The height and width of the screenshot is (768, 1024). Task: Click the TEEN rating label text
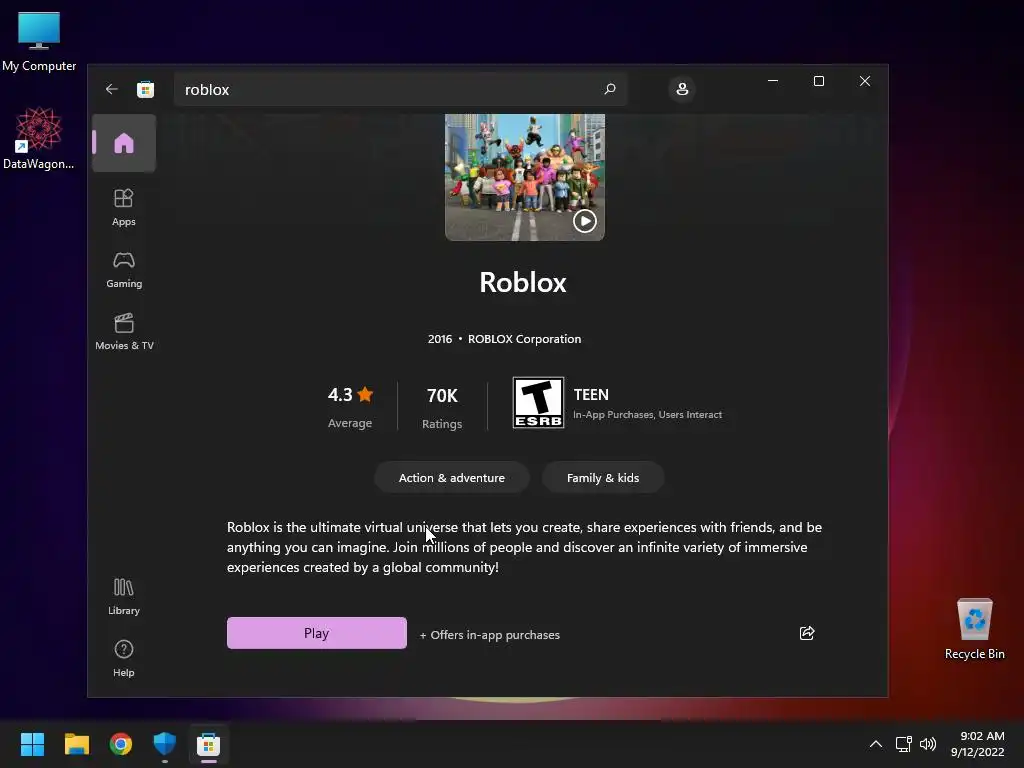point(591,394)
